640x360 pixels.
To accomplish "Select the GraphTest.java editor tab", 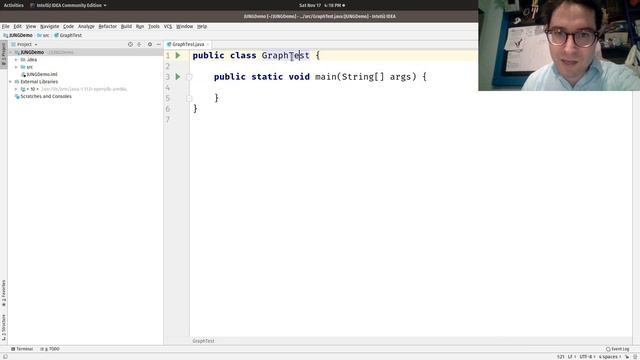I will [188, 44].
